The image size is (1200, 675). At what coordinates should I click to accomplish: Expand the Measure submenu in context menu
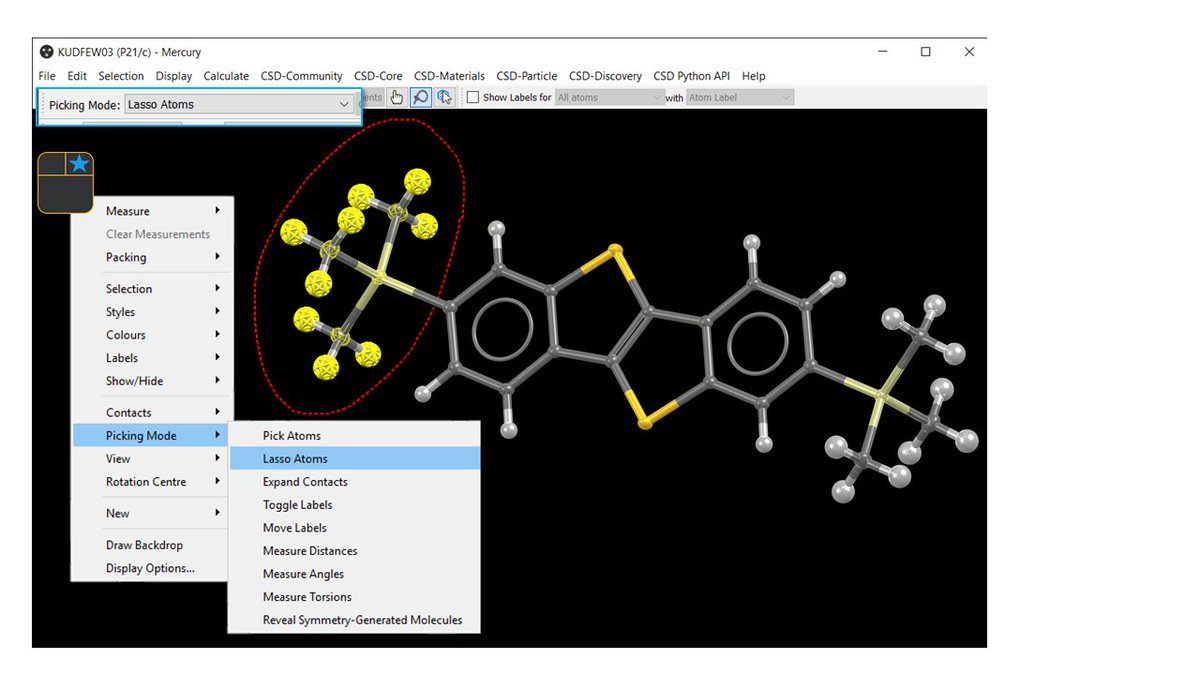pos(152,211)
